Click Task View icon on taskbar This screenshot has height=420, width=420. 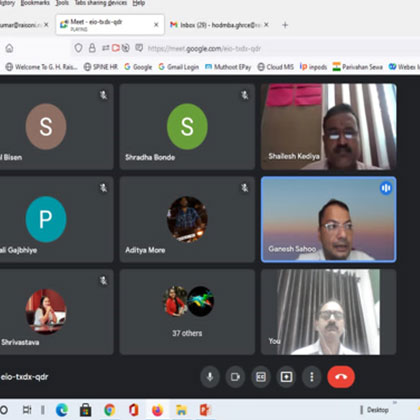pyautogui.click(x=27, y=410)
